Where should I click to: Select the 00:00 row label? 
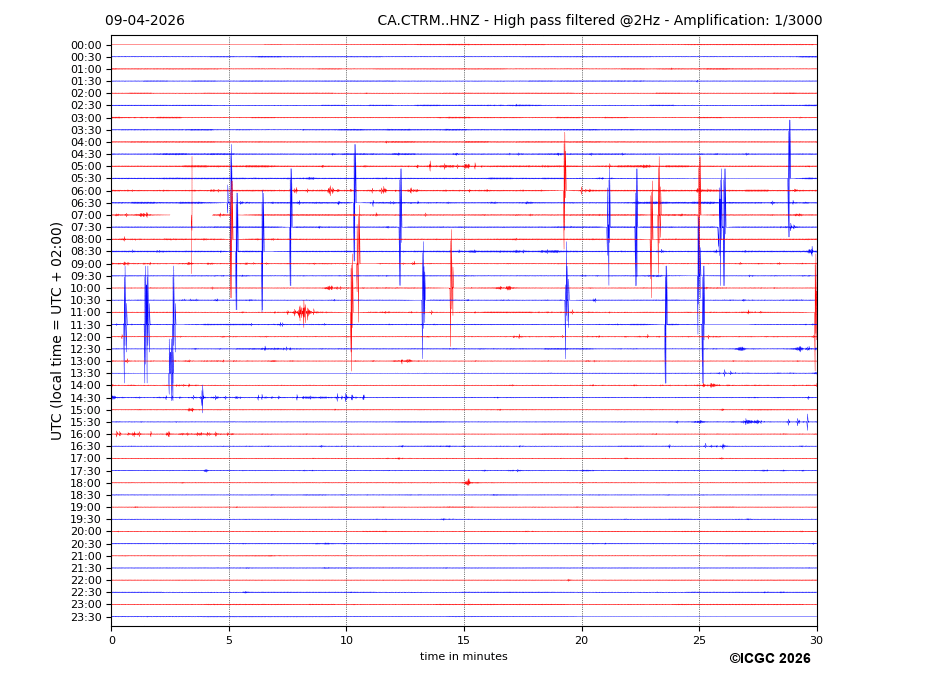tap(86, 45)
